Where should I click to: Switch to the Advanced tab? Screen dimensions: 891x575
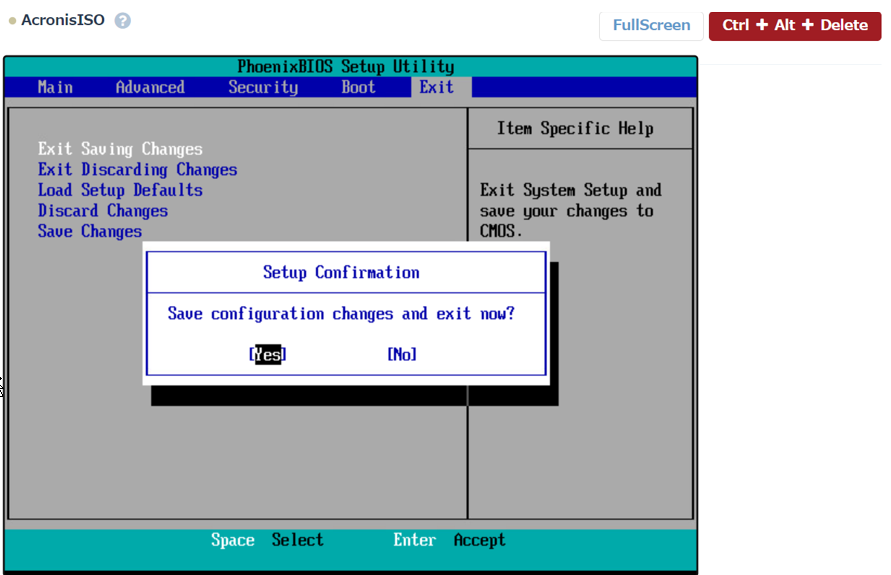tap(150, 88)
